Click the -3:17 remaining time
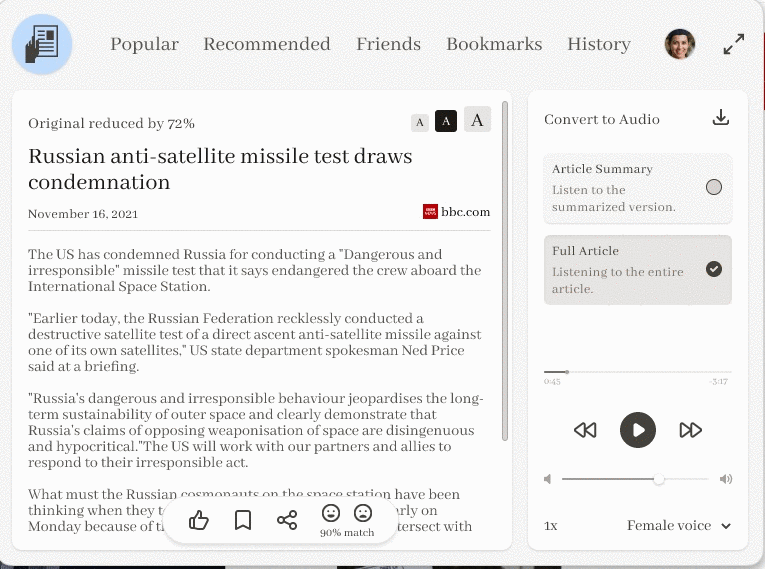This screenshot has height=569, width=765. (x=719, y=382)
